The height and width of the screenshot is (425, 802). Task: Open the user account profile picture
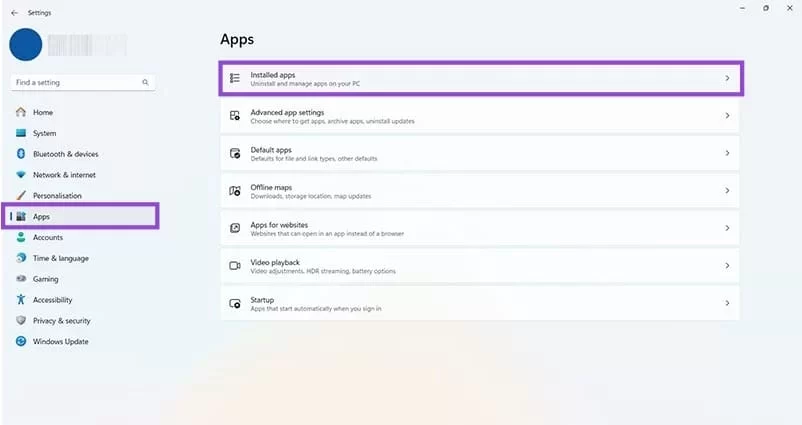click(x=26, y=45)
